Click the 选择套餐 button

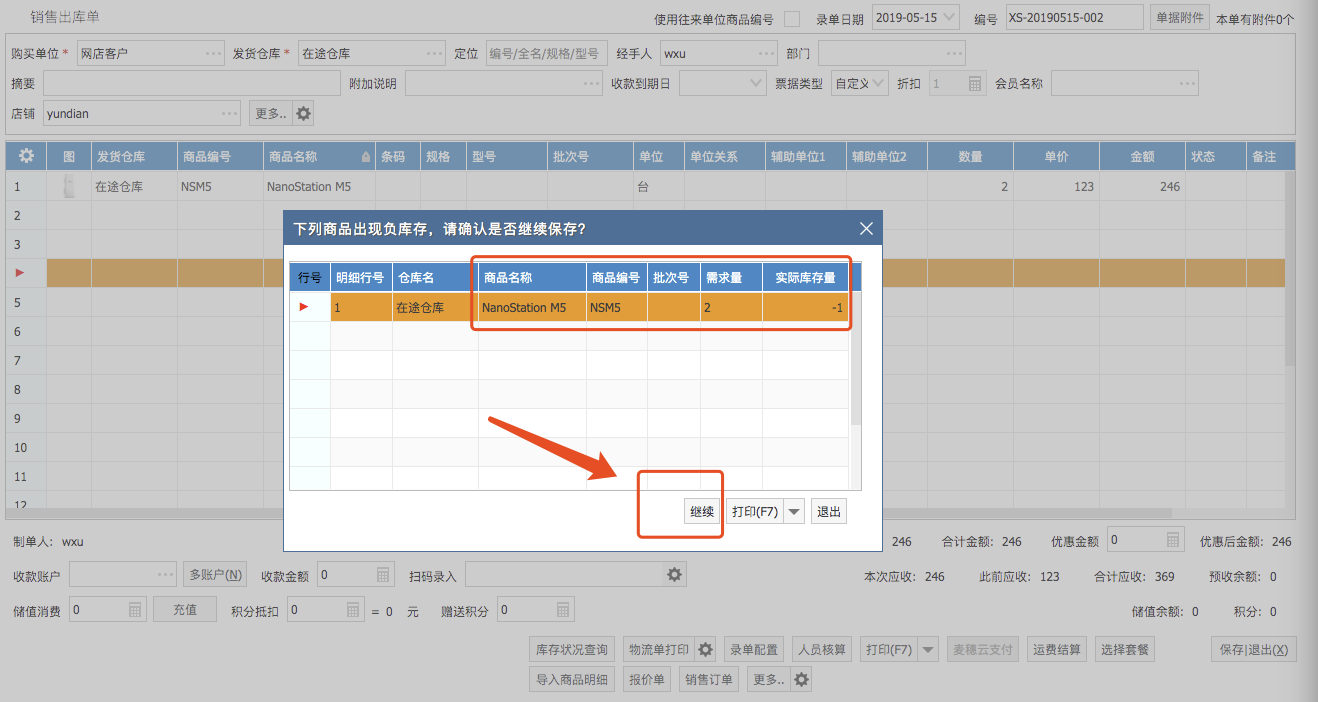click(x=1125, y=649)
